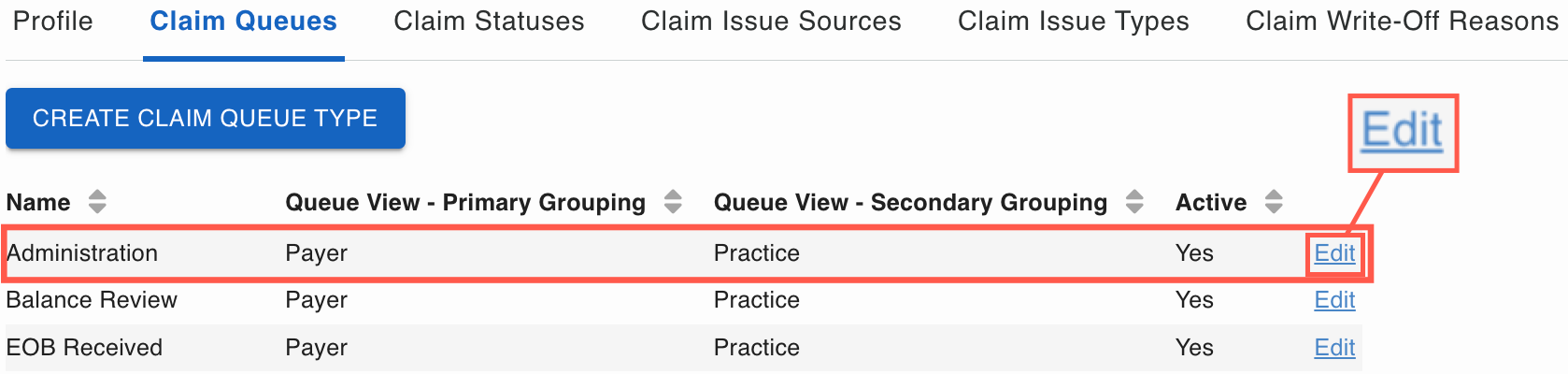Sort by Queue View - Primary Grouping
The image size is (1568, 374).
[673, 202]
